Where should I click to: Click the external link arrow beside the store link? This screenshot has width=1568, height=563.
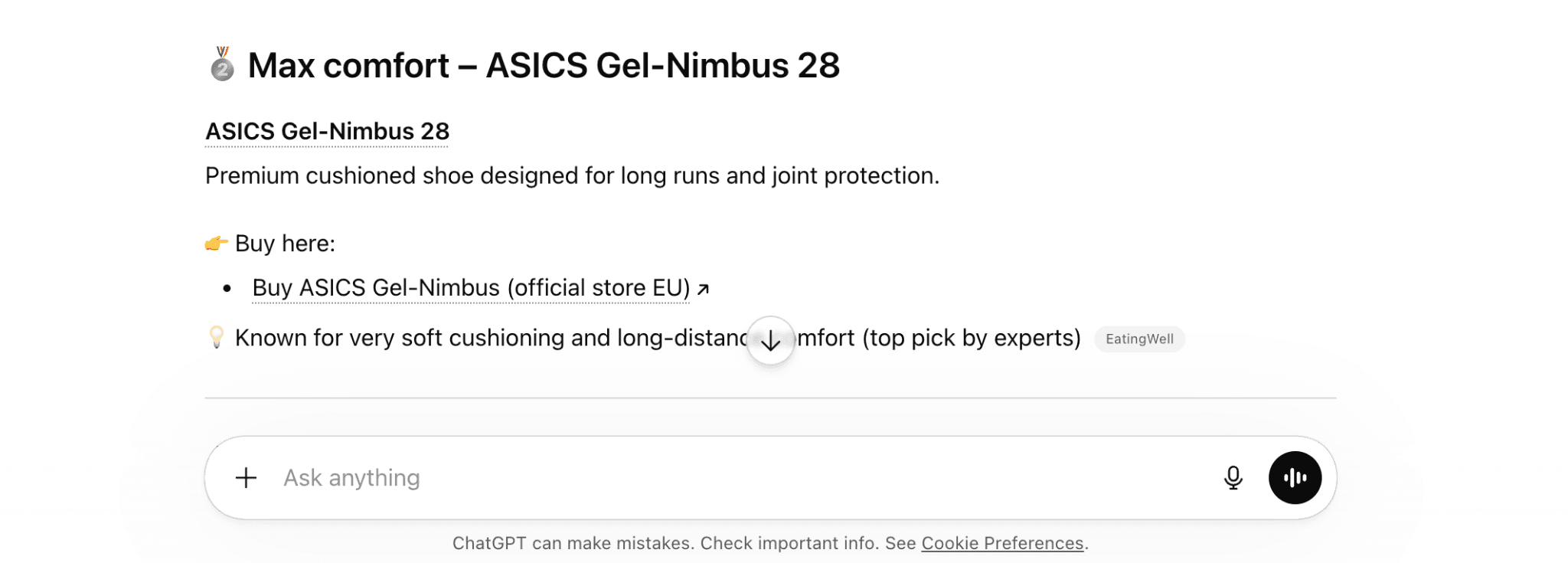point(704,288)
